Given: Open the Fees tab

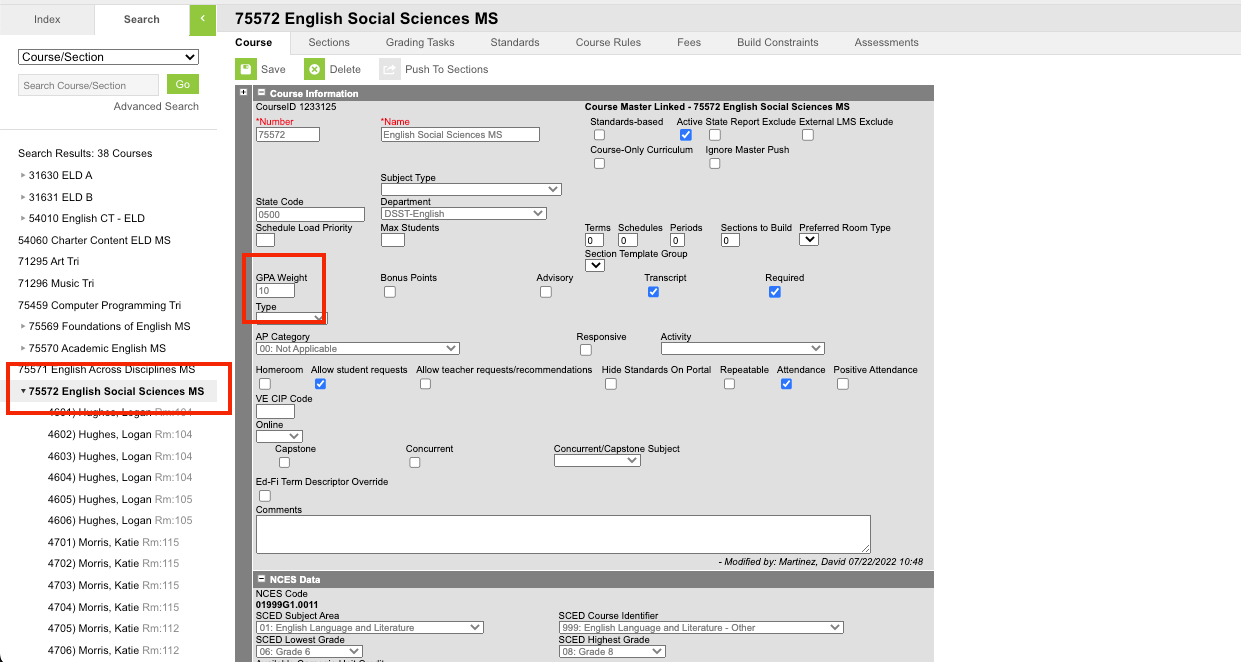Looking at the screenshot, I should coord(689,42).
